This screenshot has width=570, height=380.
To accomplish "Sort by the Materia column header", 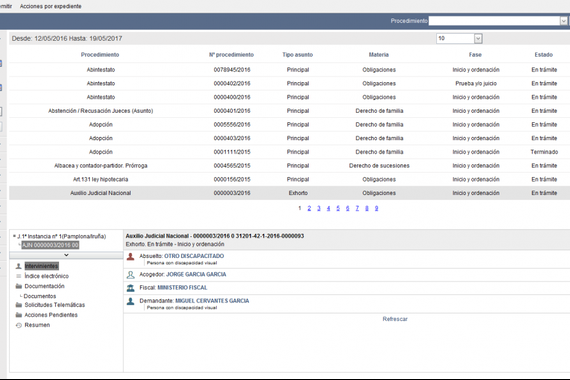I will [379, 55].
